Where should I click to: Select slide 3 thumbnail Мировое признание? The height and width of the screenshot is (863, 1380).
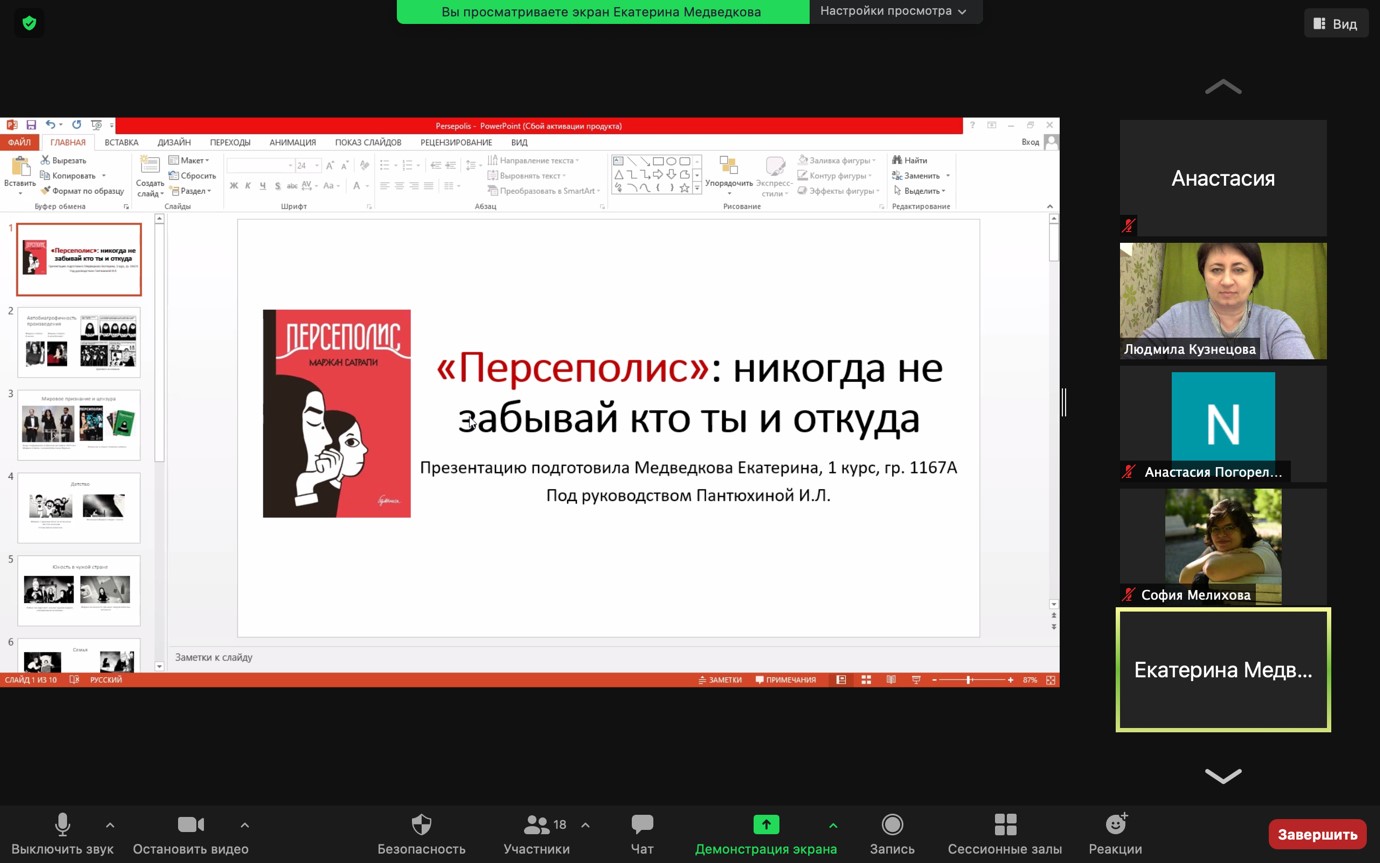click(79, 425)
